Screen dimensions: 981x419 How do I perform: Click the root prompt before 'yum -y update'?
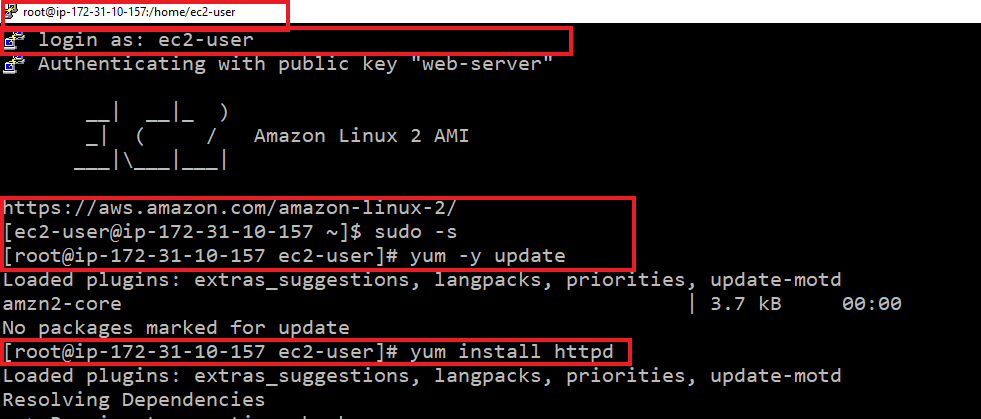point(200,256)
